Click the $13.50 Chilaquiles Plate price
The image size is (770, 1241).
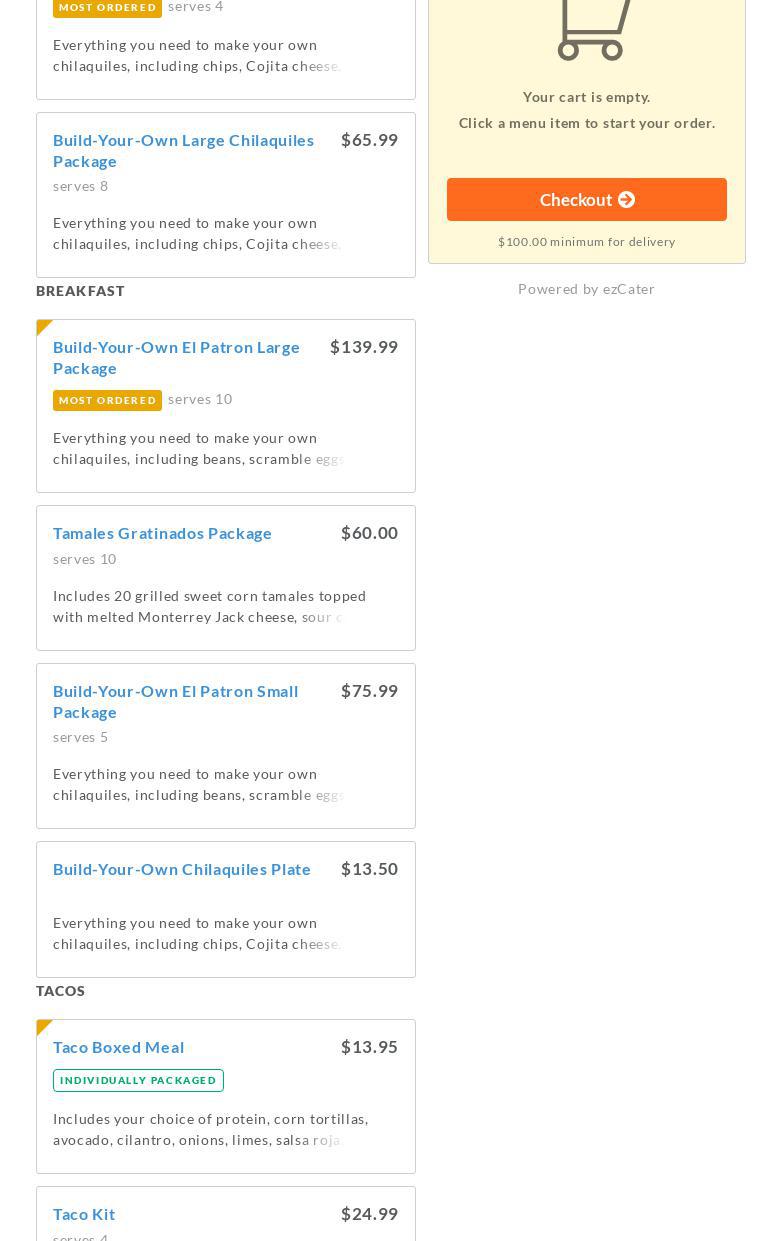click(369, 869)
